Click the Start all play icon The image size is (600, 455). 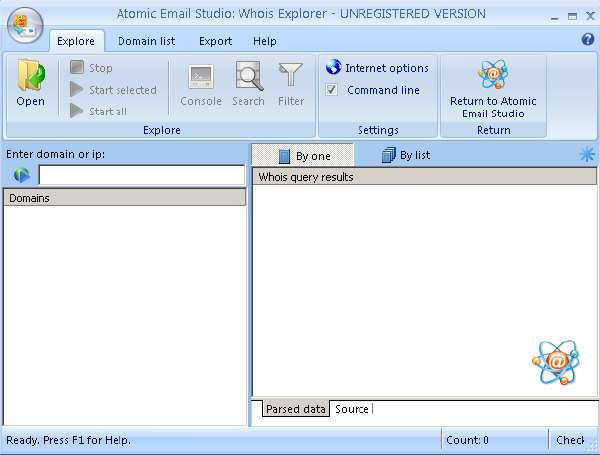point(77,111)
